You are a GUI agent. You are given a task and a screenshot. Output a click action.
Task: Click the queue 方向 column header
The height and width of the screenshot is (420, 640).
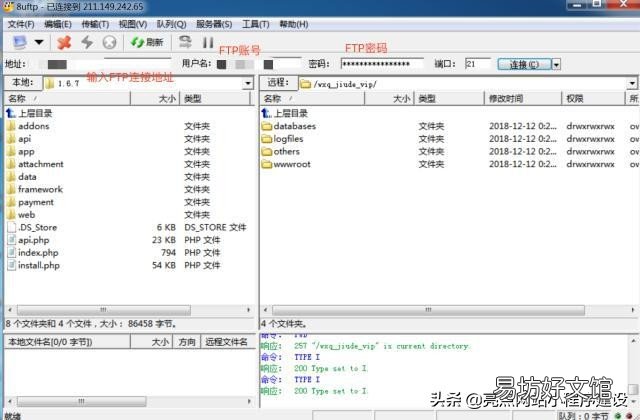[187, 342]
